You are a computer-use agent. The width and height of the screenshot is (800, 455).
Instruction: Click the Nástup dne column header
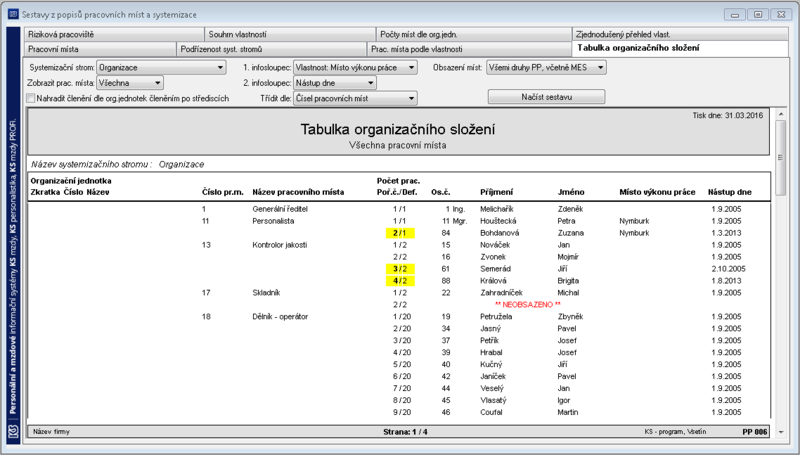pos(730,192)
